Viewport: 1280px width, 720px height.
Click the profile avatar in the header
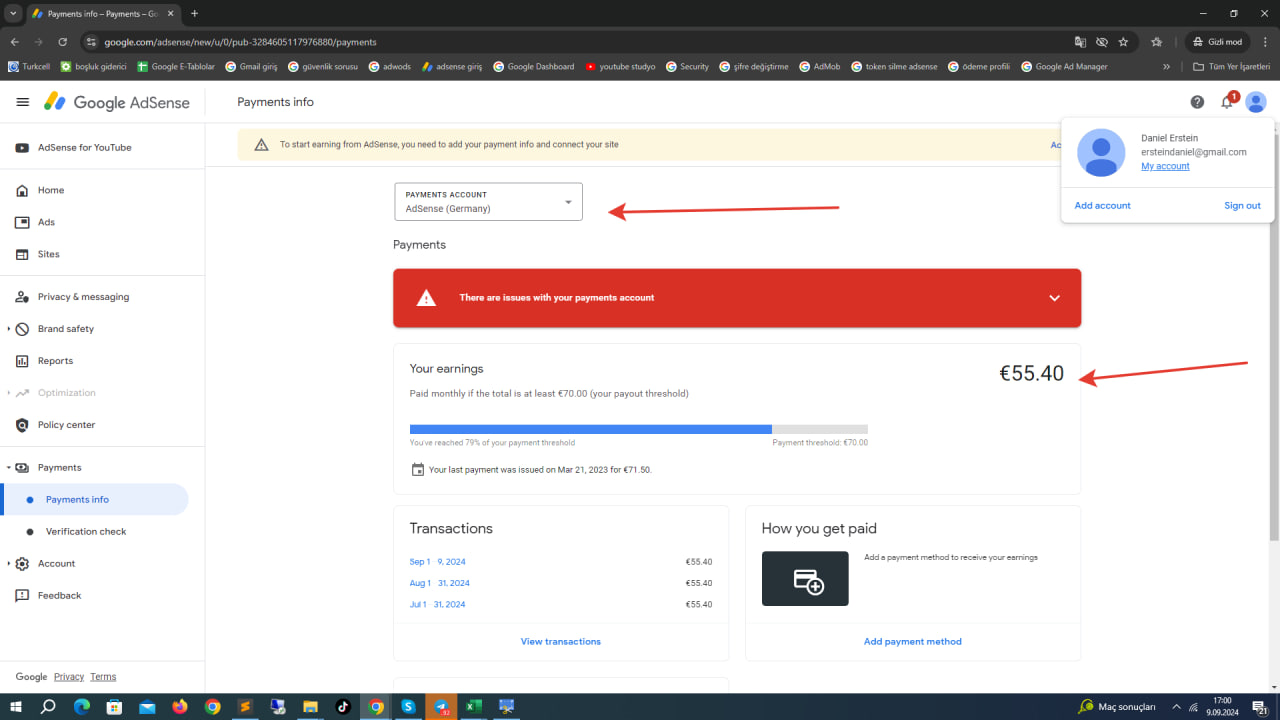click(1256, 102)
